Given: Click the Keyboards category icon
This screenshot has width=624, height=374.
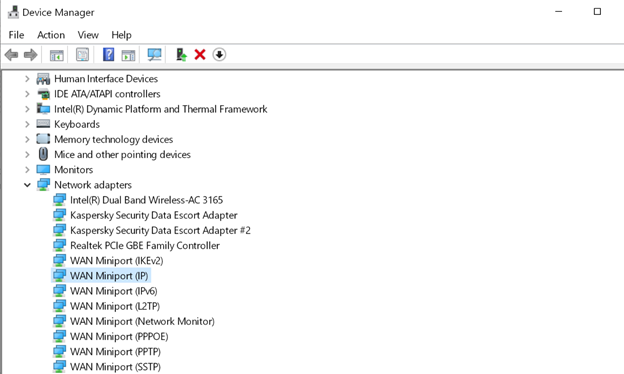Looking at the screenshot, I should (x=43, y=124).
